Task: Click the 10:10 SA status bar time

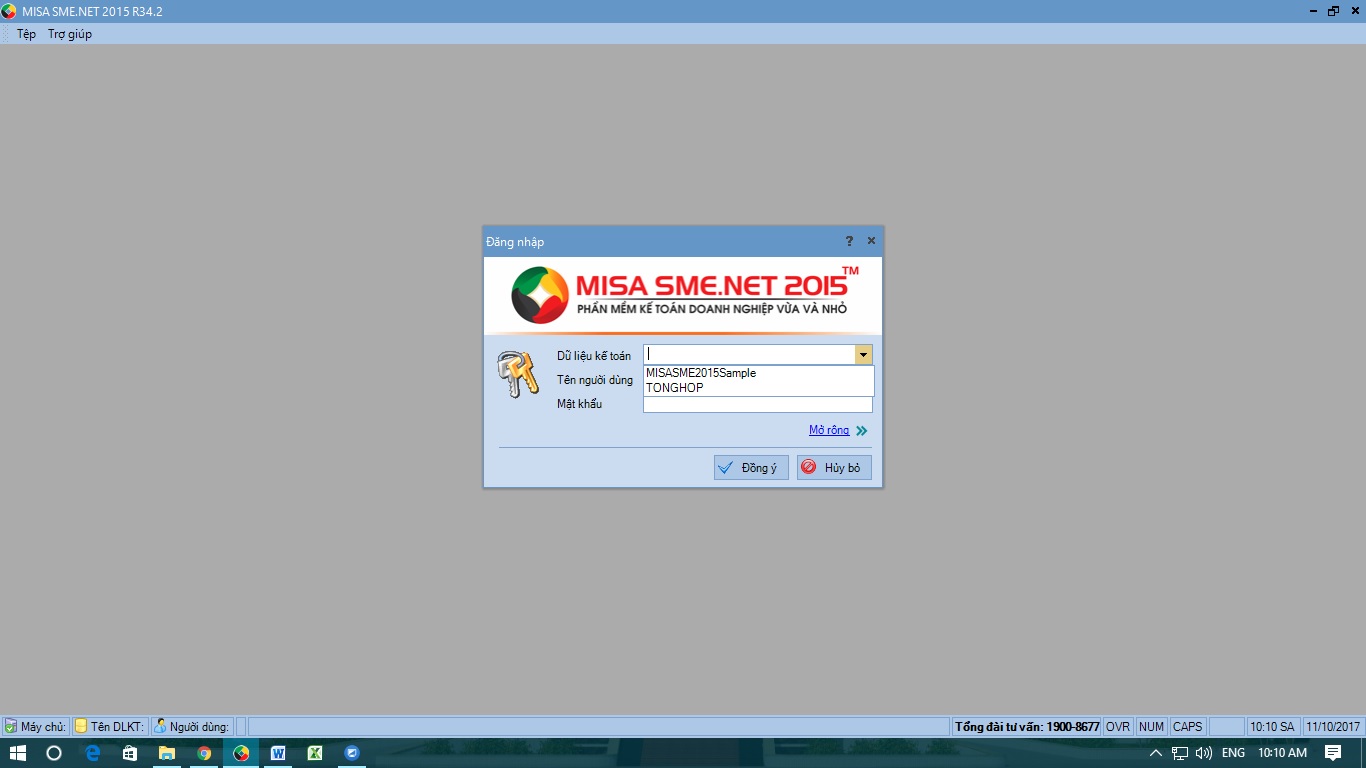Action: pyautogui.click(x=1272, y=727)
